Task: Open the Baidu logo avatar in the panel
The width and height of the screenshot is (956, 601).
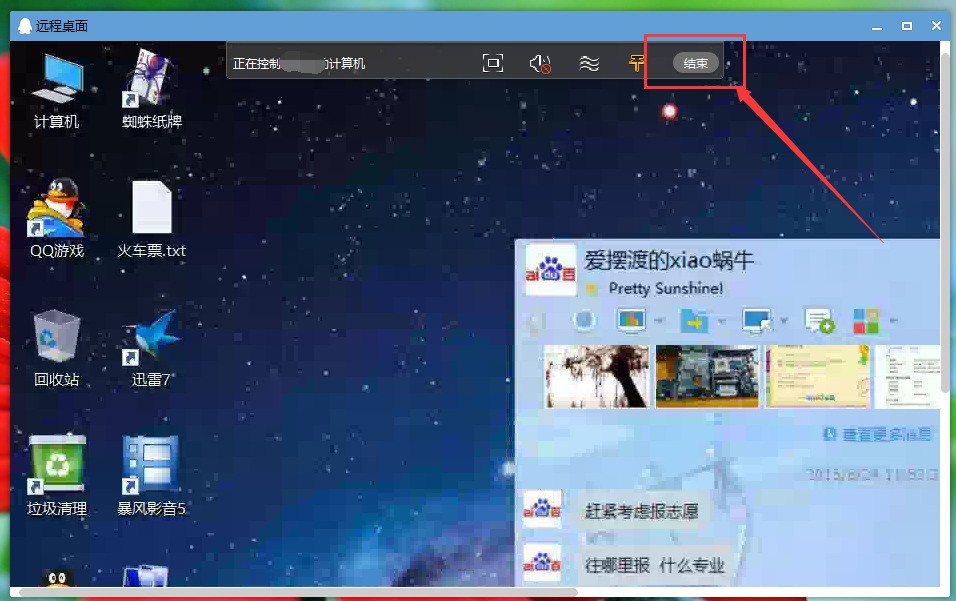Action: point(551,271)
